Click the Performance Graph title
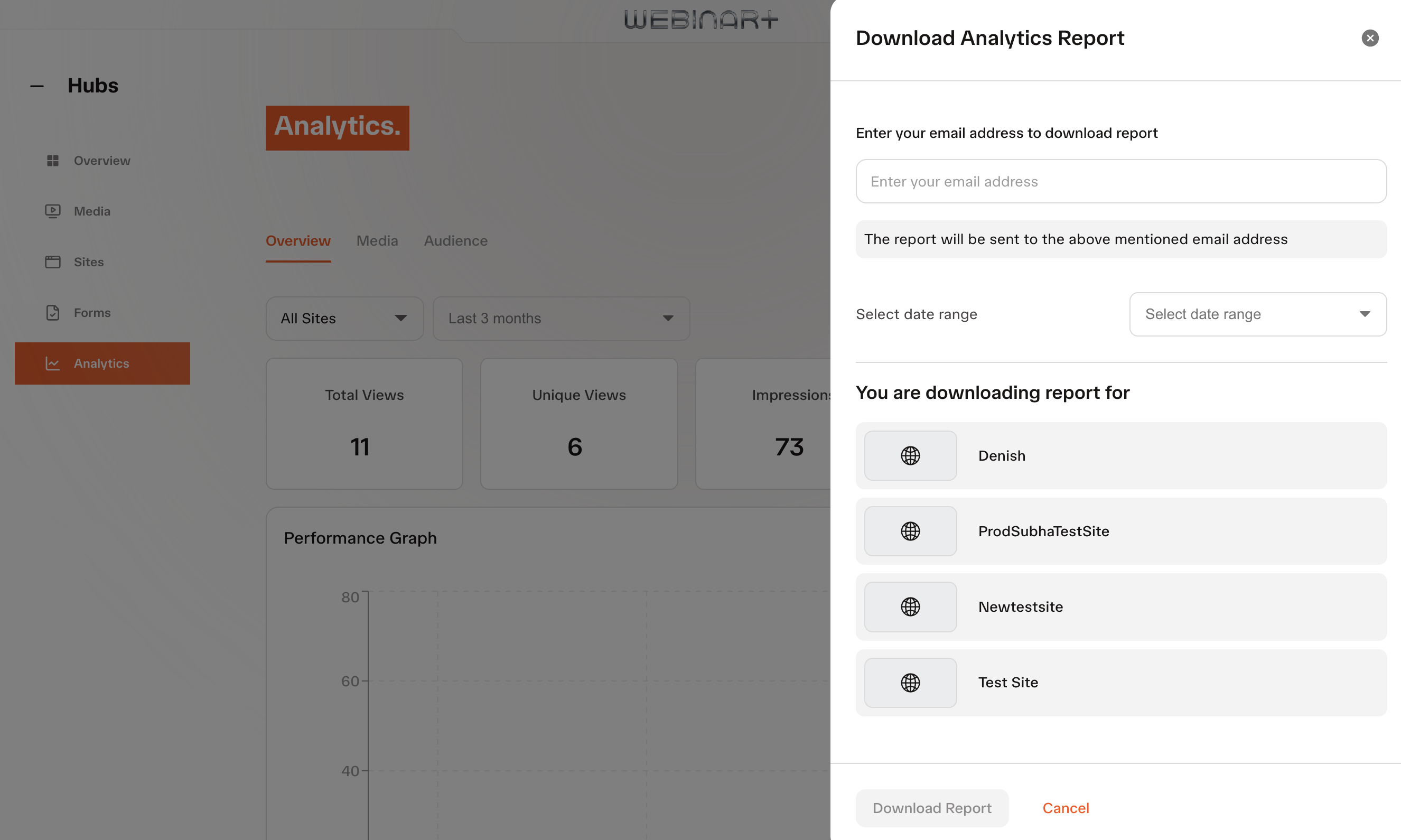This screenshot has height=840, width=1401. coord(360,538)
